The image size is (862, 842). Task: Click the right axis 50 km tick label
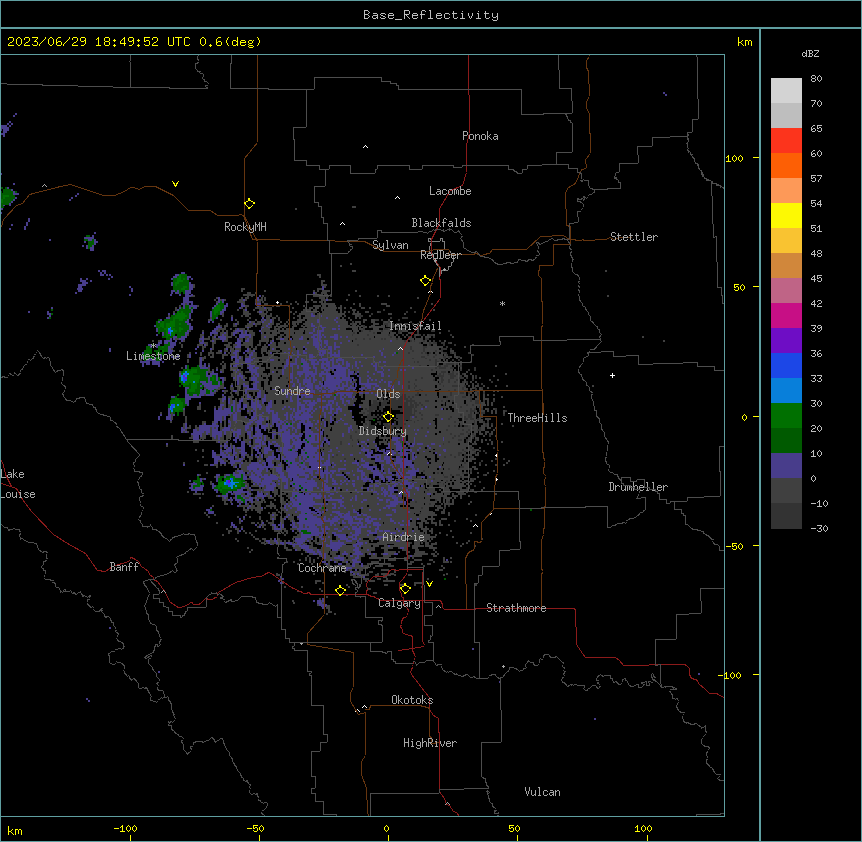tap(739, 287)
